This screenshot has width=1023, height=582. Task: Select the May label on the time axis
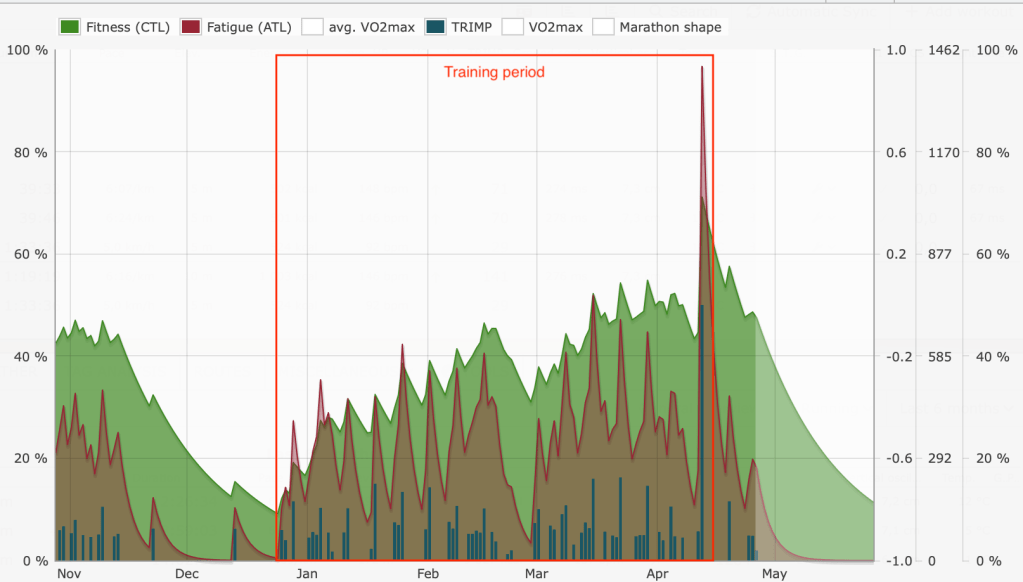point(775,574)
